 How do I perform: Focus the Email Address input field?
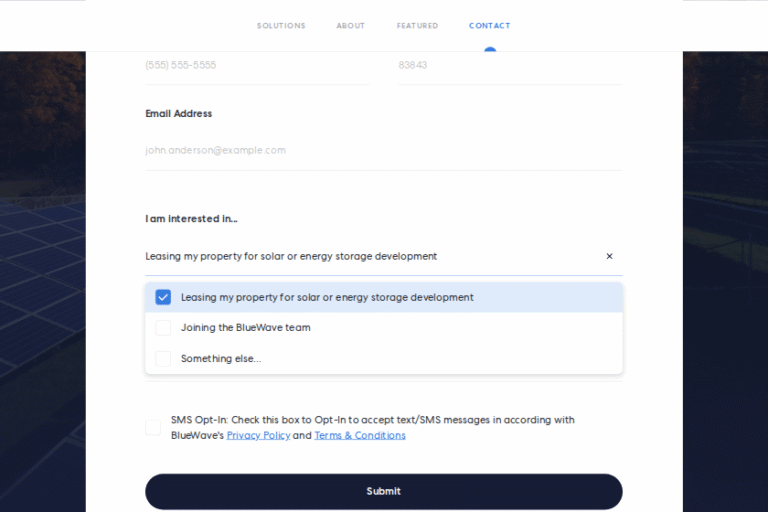pyautogui.click(x=383, y=151)
